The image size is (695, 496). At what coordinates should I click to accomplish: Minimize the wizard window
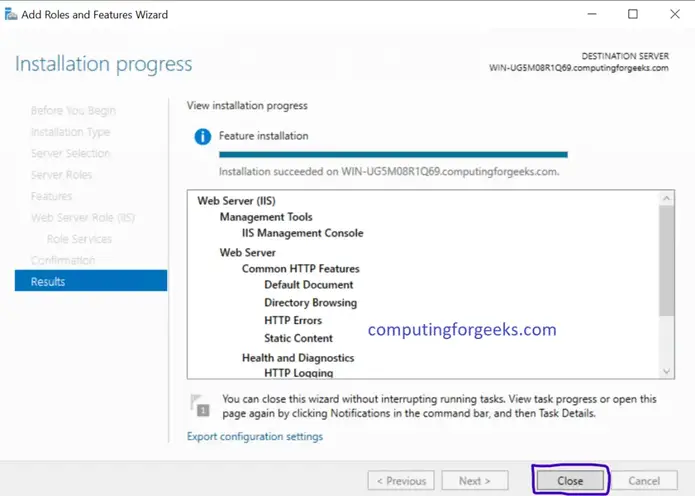(x=592, y=14)
